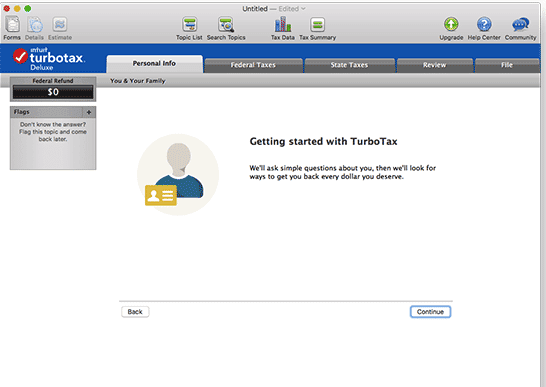Click the "Don't know the answer?" hint text
546x387 pixels.
(x=53, y=124)
